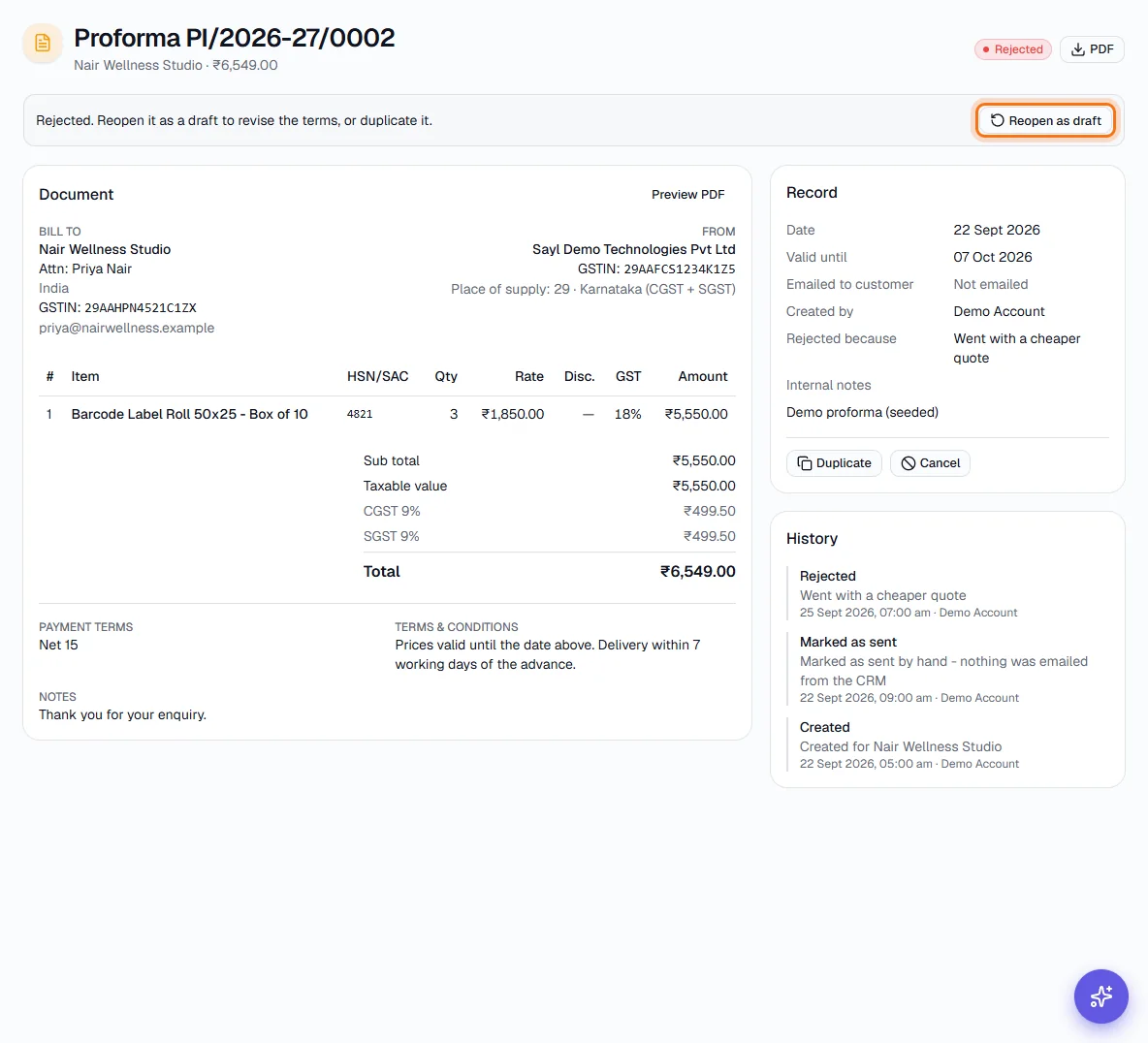Click HSN code 4821
1148x1043 pixels.
pyautogui.click(x=360, y=414)
